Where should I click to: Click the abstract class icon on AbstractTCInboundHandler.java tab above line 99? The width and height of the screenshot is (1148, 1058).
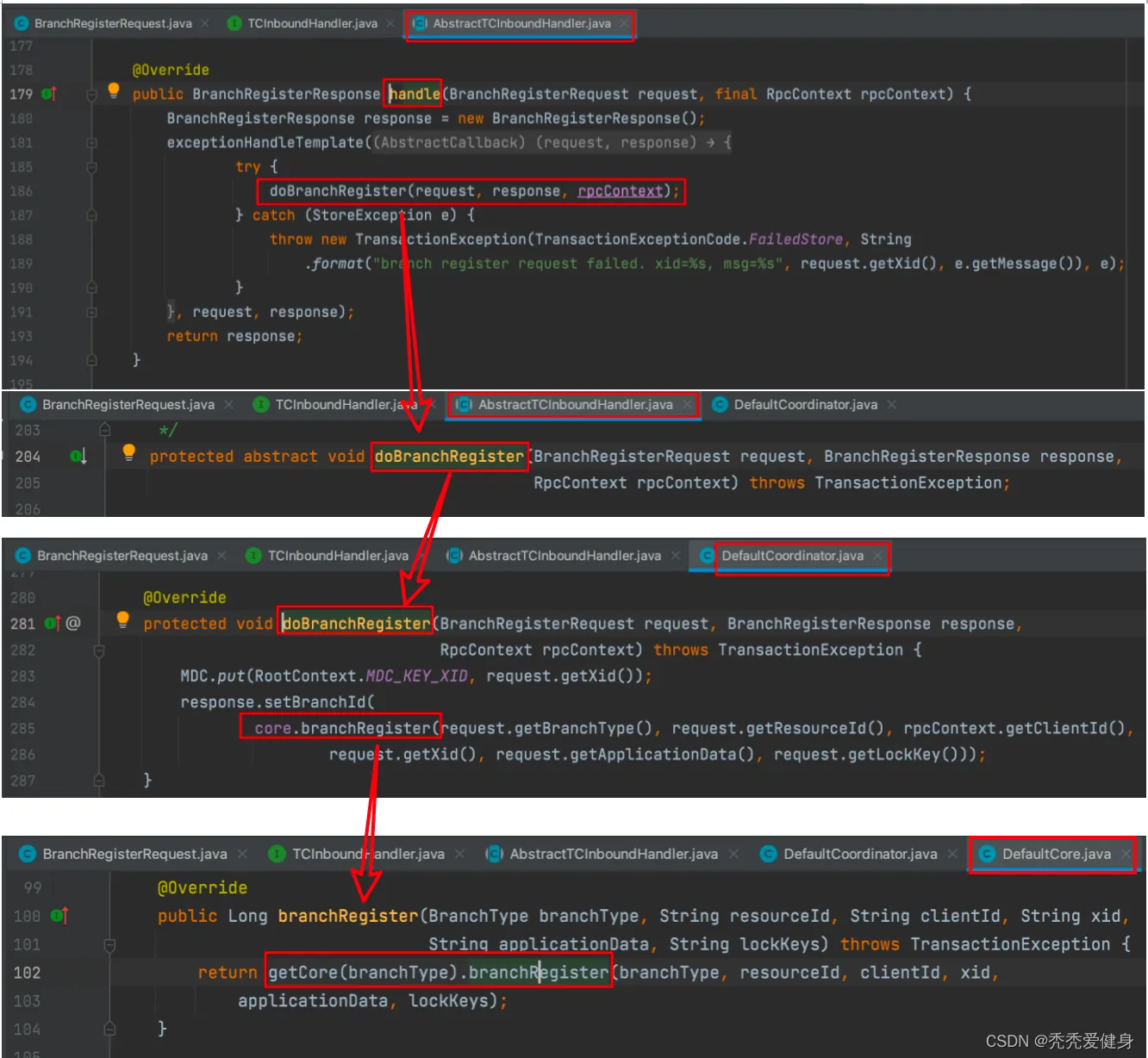click(494, 854)
